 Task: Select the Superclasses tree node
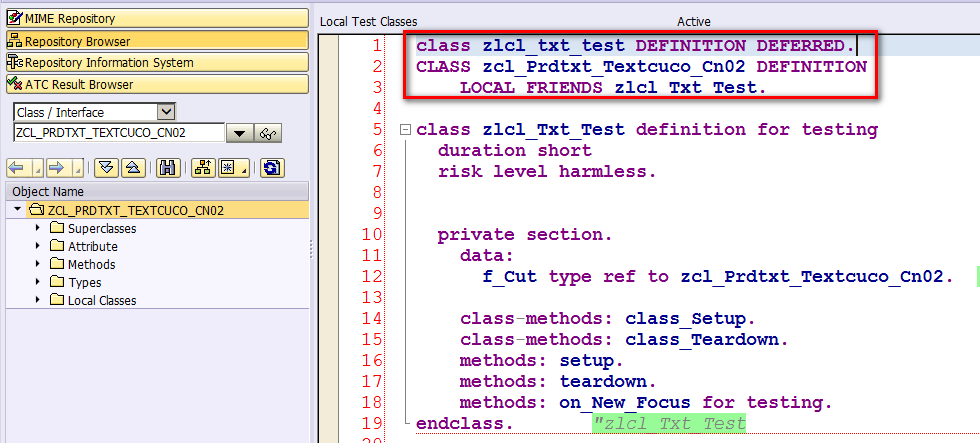102,229
